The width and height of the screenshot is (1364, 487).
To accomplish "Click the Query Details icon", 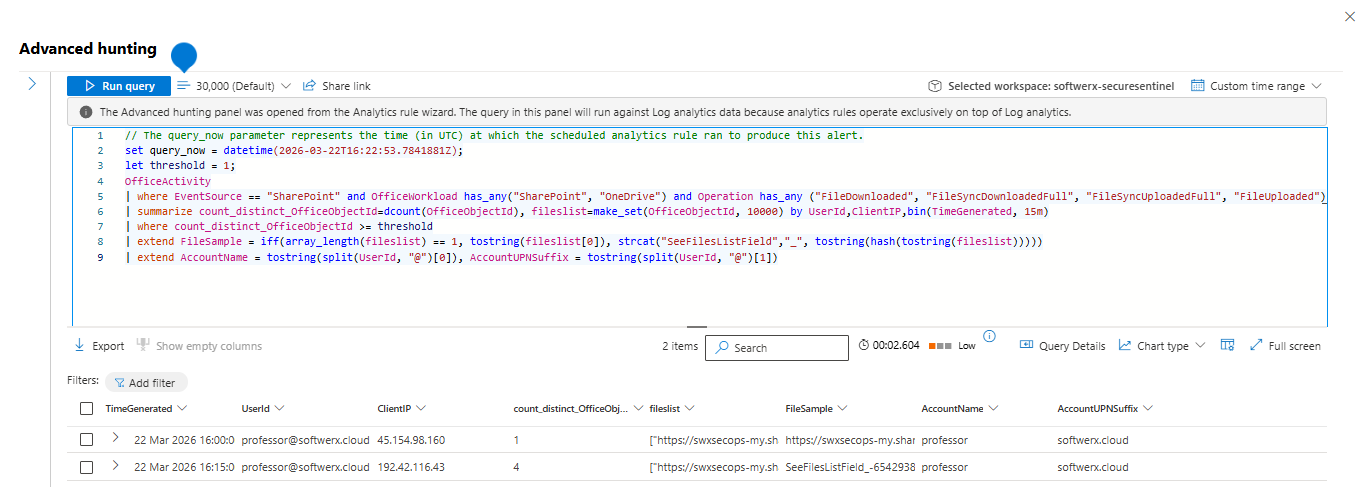I will point(1026,345).
